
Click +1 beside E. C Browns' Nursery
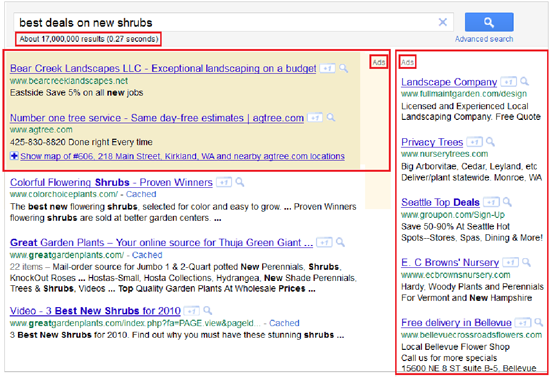[x=510, y=262]
